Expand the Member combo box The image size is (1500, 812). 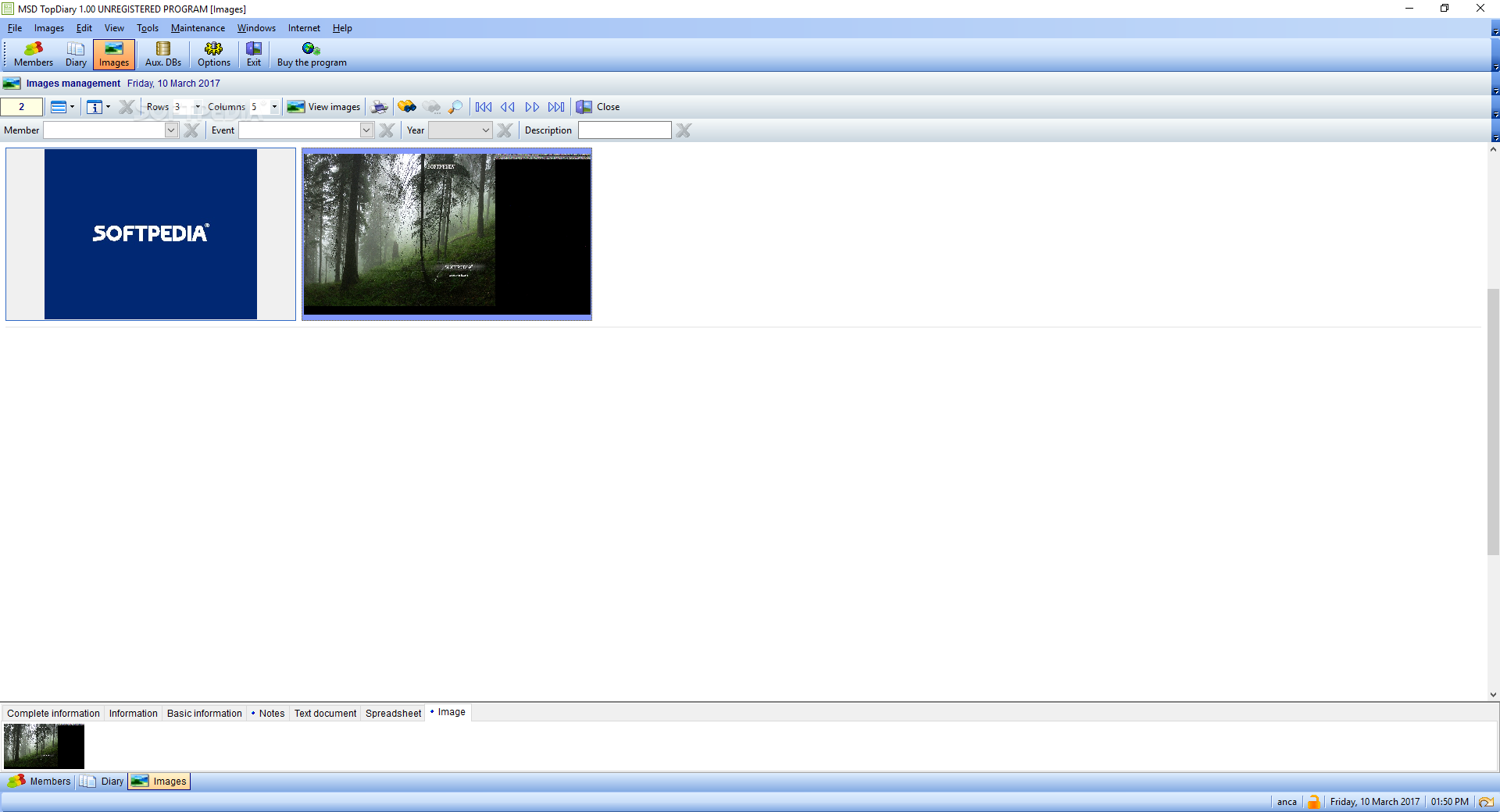[171, 130]
